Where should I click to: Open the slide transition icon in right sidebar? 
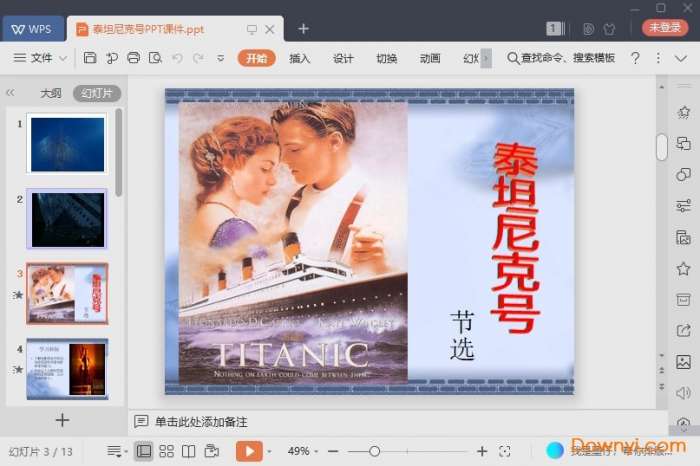pyautogui.click(x=683, y=143)
